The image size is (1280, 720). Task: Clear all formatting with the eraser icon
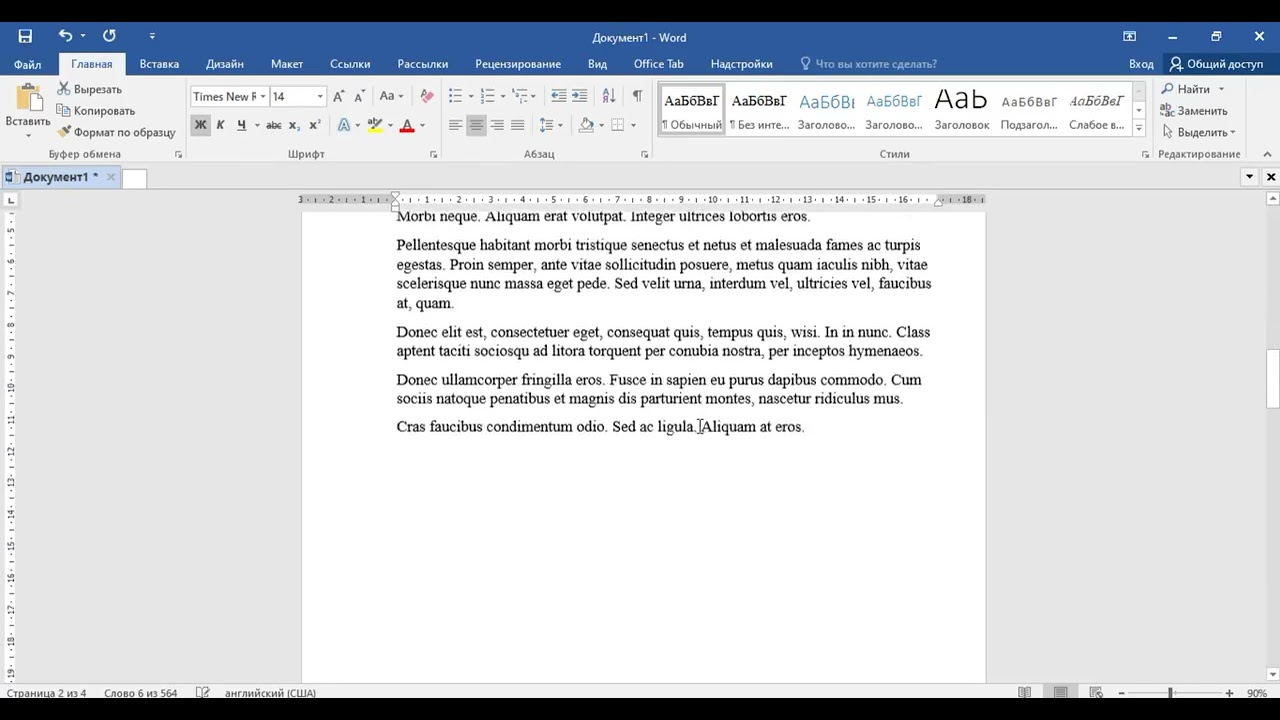point(427,96)
